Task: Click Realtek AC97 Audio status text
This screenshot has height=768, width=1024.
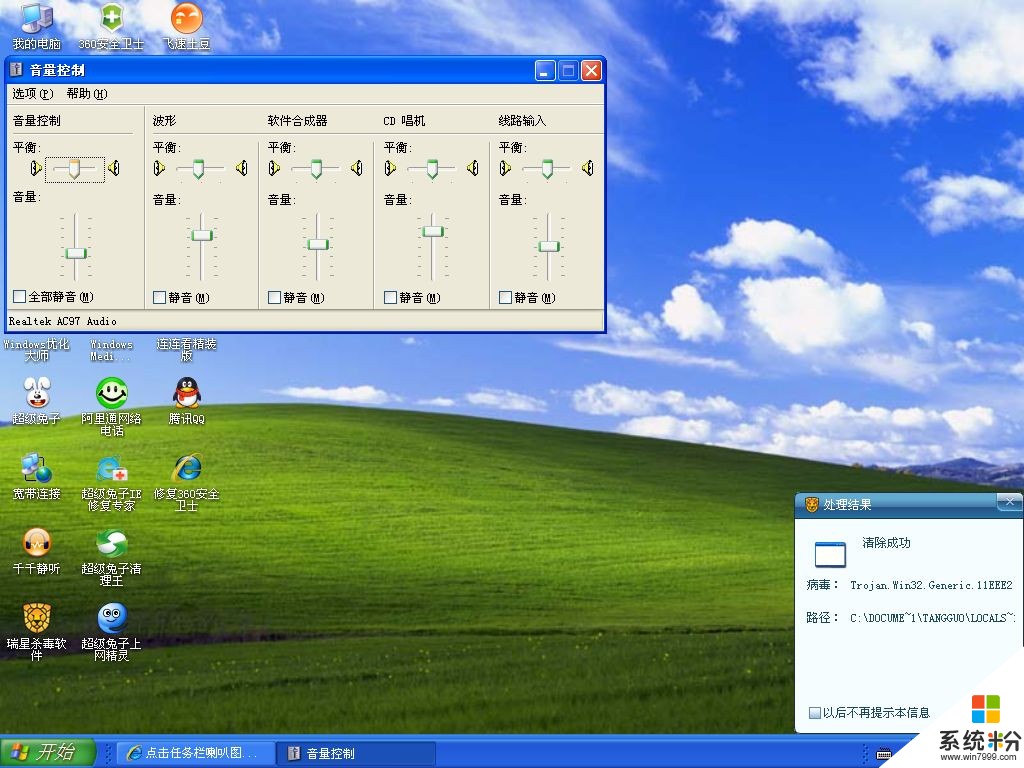Action: click(63, 321)
